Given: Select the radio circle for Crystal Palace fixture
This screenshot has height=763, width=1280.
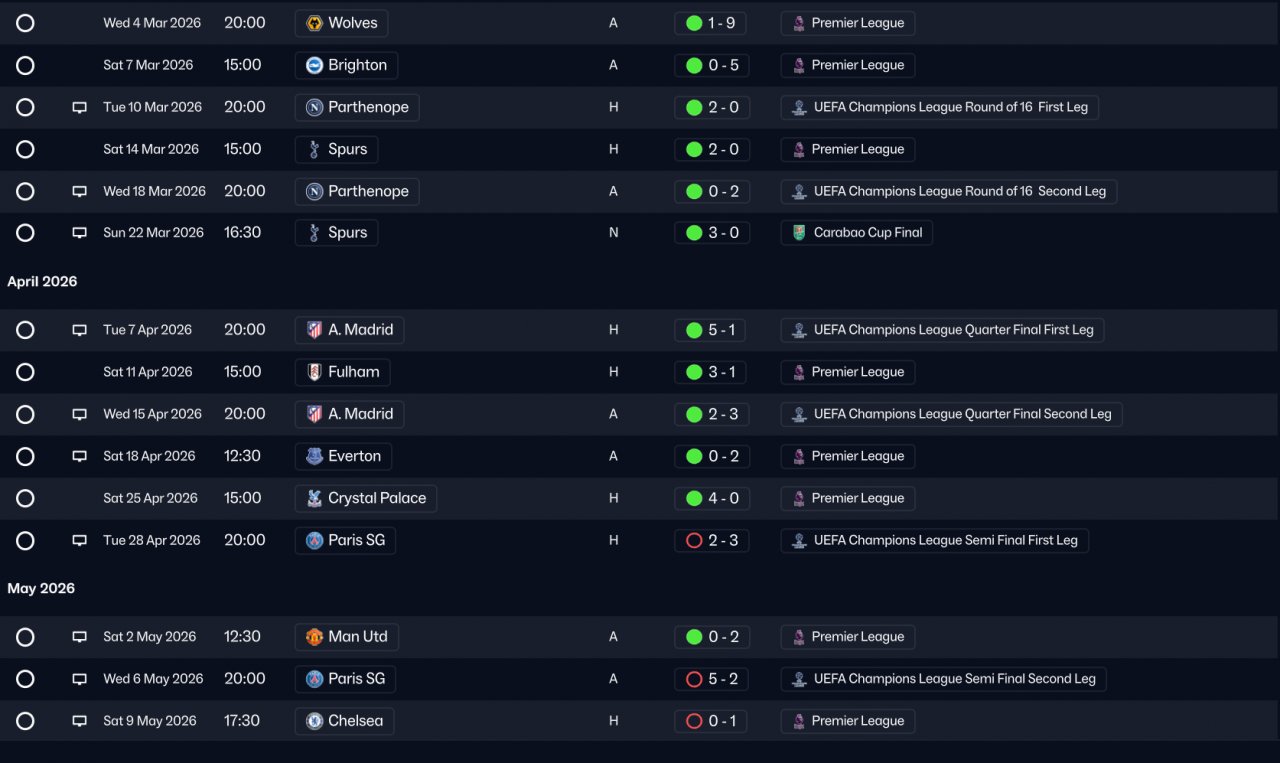Looking at the screenshot, I should [25, 498].
